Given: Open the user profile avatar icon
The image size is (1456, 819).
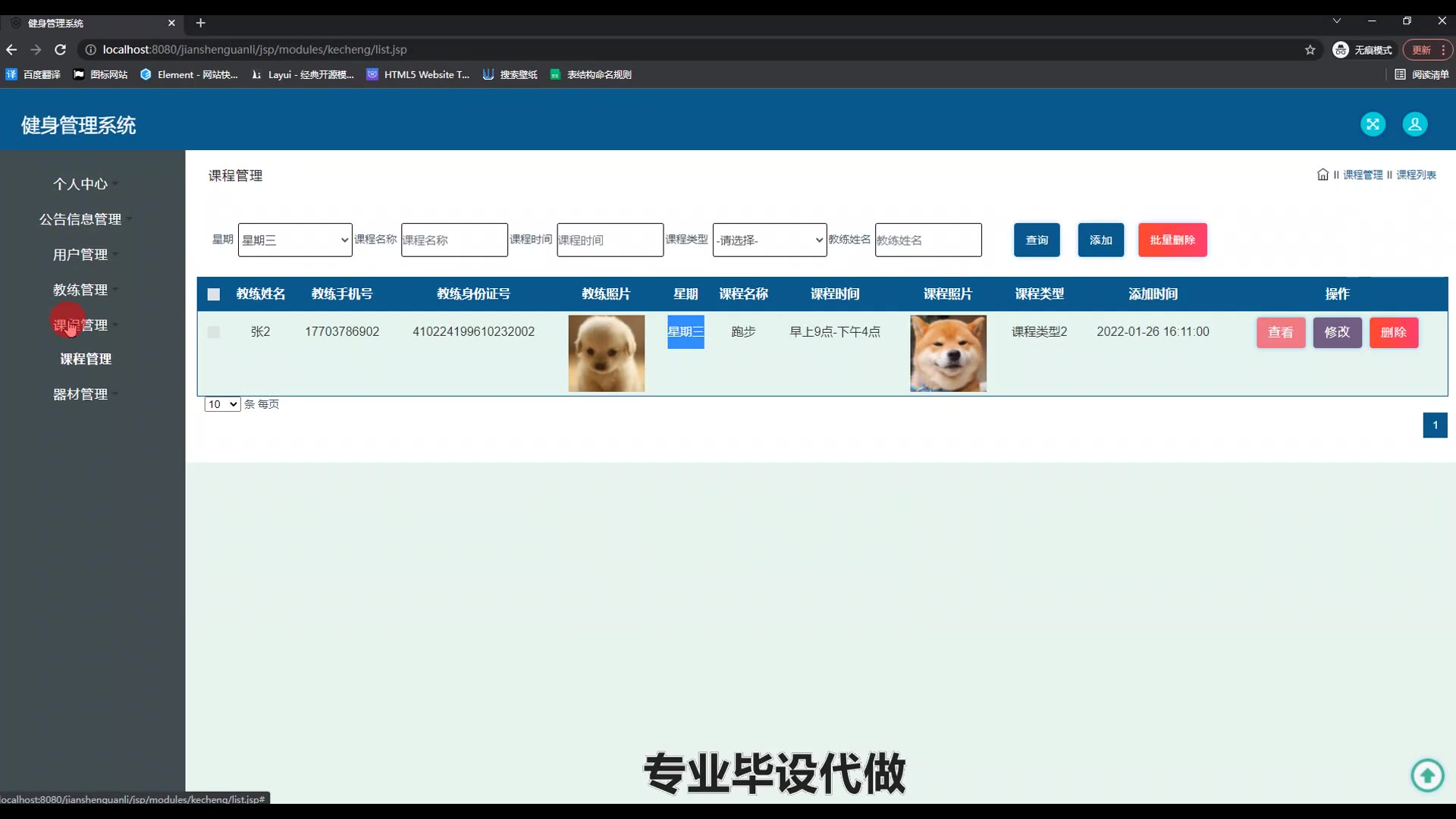Looking at the screenshot, I should point(1414,124).
